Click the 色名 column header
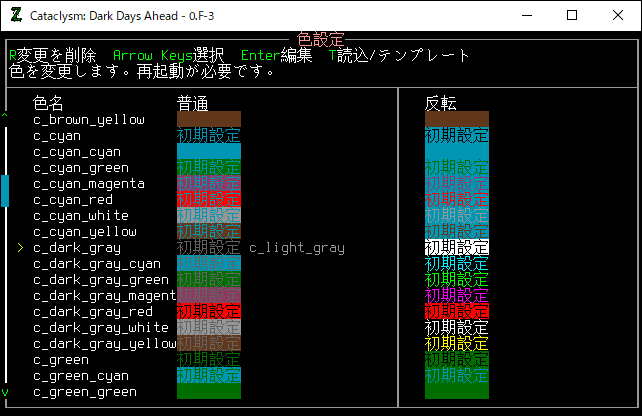 coord(49,103)
